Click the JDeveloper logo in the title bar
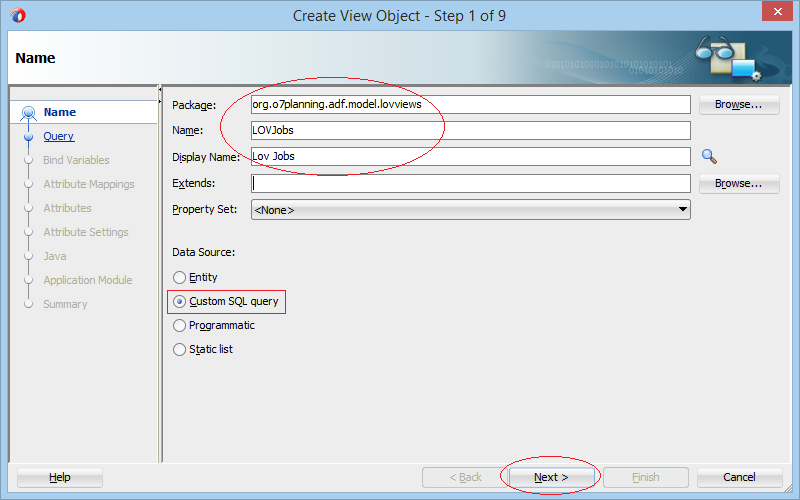800x500 pixels. click(x=18, y=15)
